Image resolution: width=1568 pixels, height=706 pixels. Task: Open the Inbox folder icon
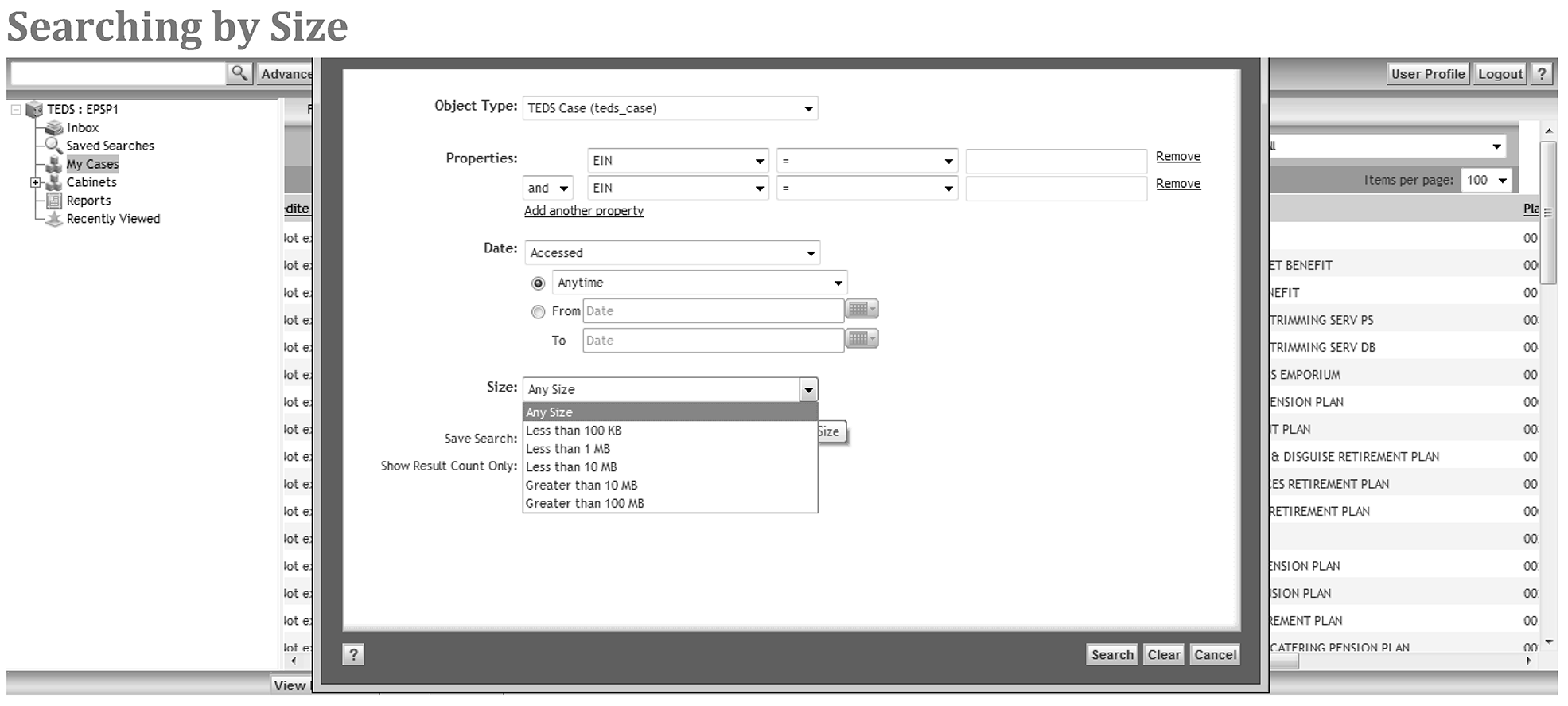click(54, 127)
